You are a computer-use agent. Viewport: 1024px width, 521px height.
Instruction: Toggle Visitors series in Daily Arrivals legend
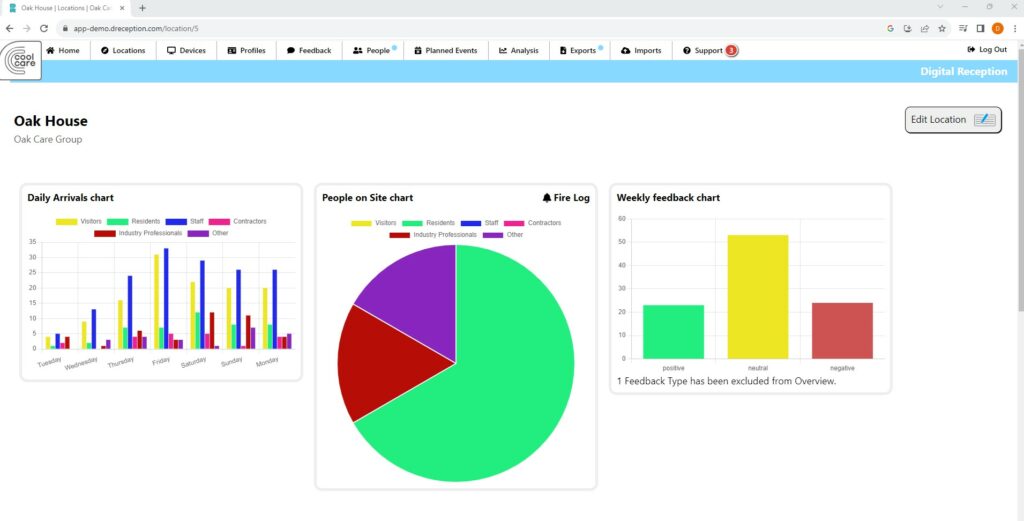coord(66,221)
